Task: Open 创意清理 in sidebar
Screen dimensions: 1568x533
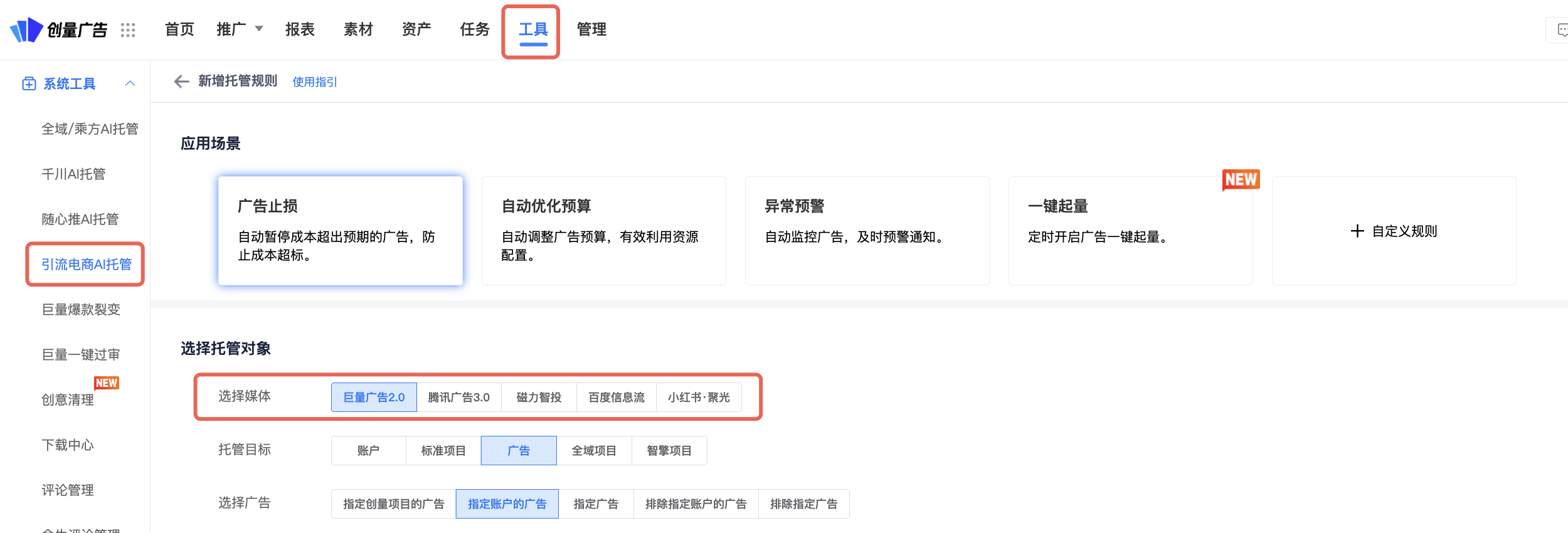Action: tap(68, 399)
